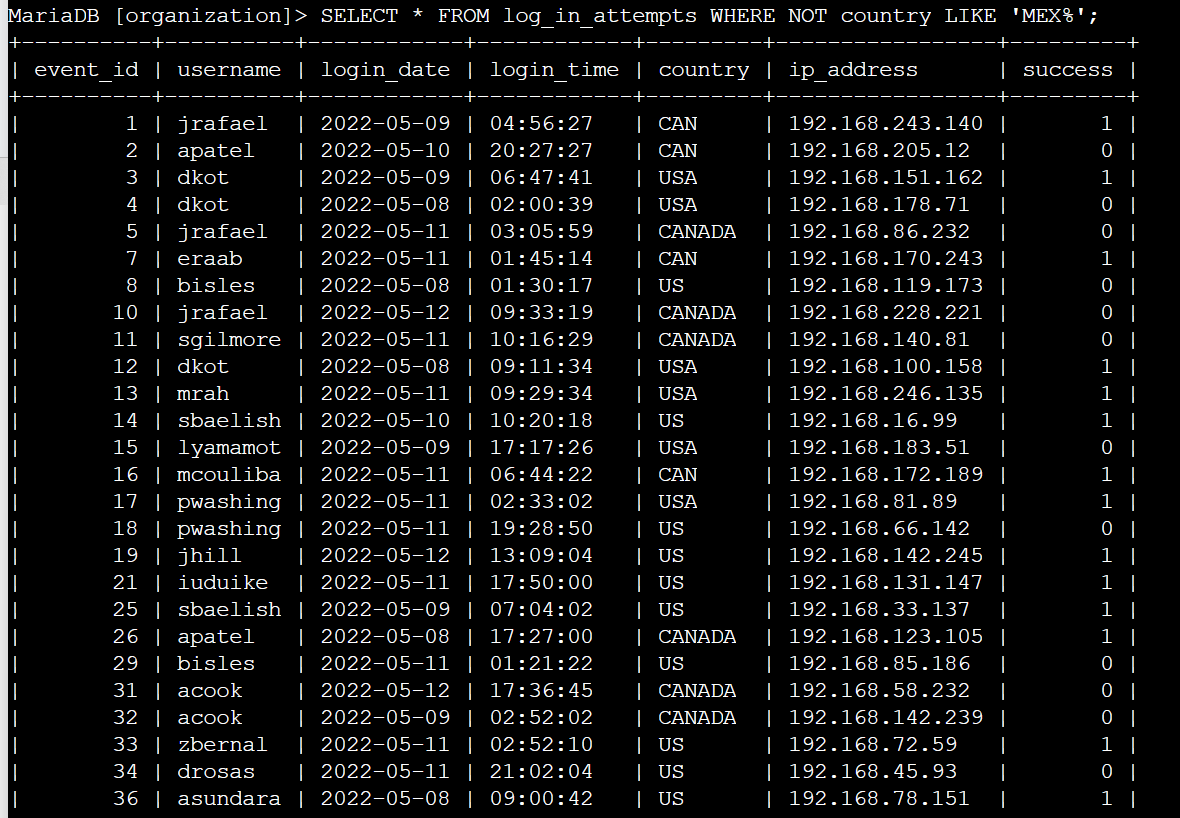
Task: Select the login_time column header
Action: pyautogui.click(x=554, y=70)
